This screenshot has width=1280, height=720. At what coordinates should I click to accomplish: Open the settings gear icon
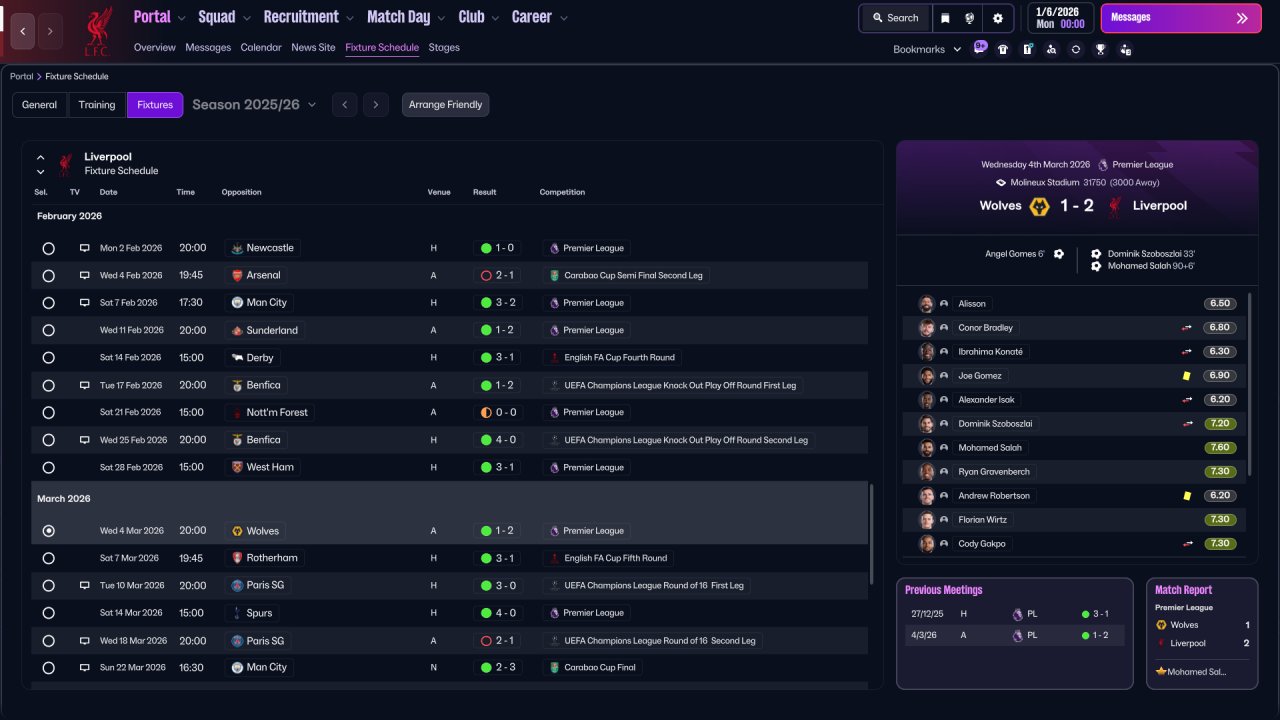(997, 18)
